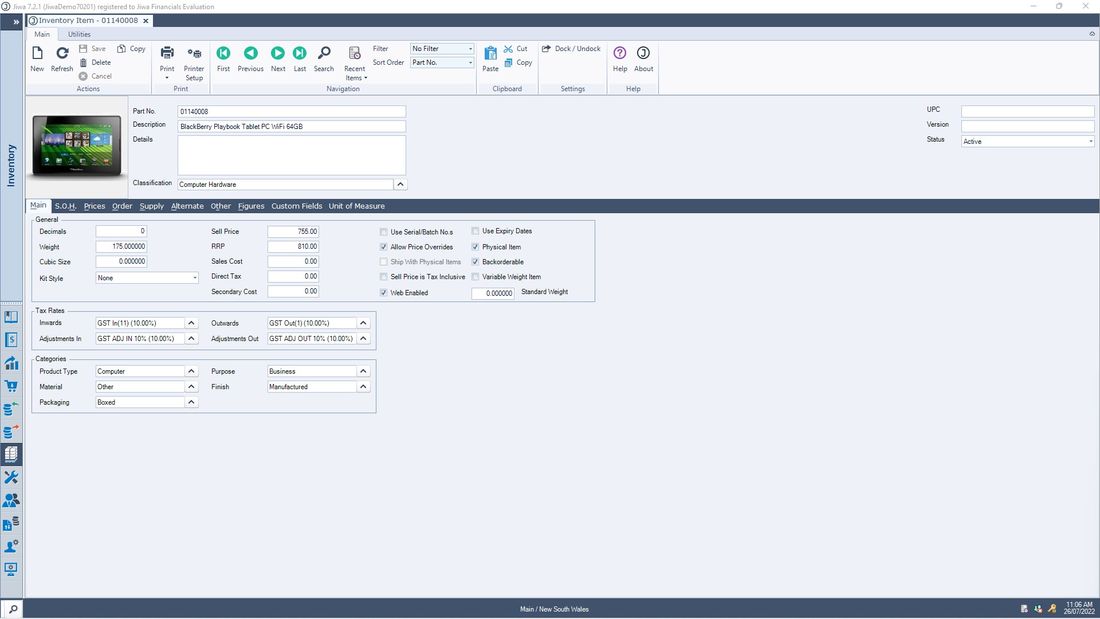
Task: Expand the Outwards tax rate lookup
Action: click(363, 323)
